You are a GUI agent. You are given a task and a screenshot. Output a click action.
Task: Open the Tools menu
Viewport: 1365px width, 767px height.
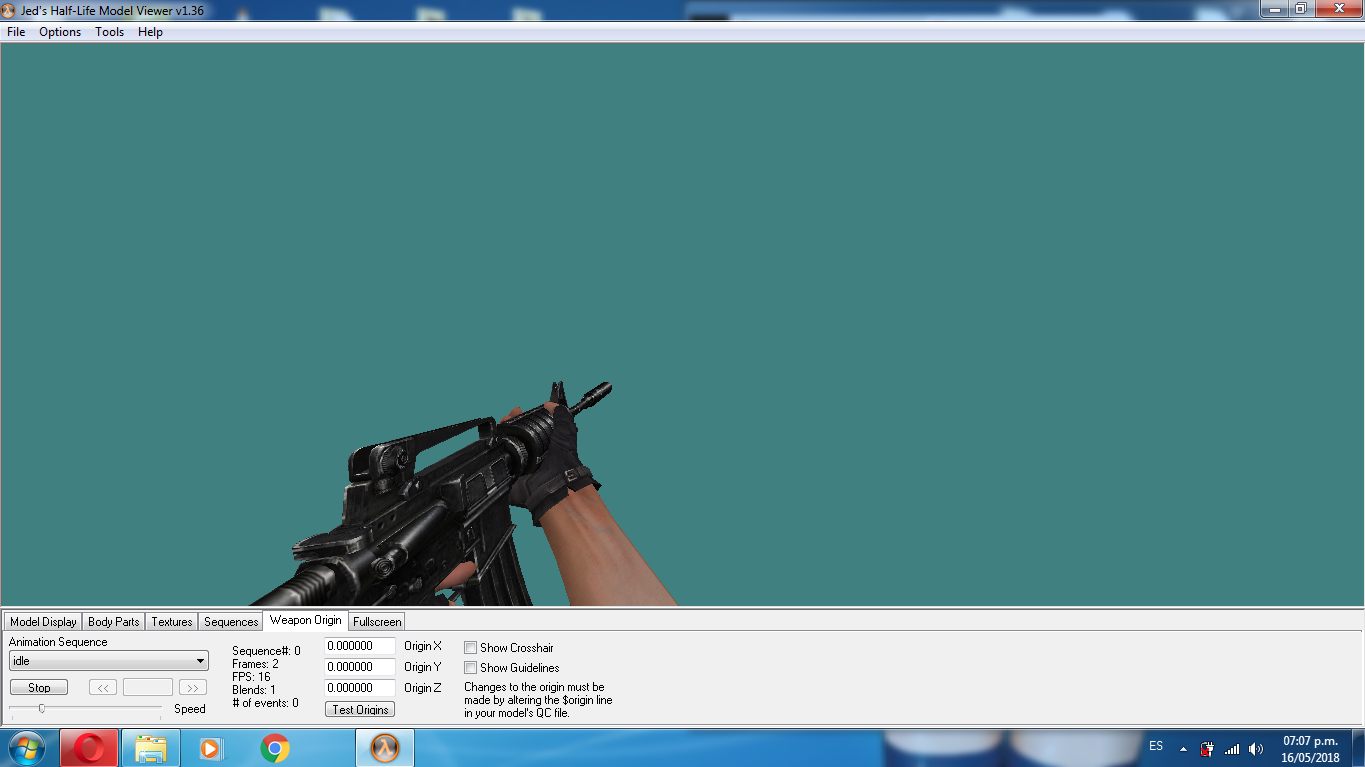110,32
